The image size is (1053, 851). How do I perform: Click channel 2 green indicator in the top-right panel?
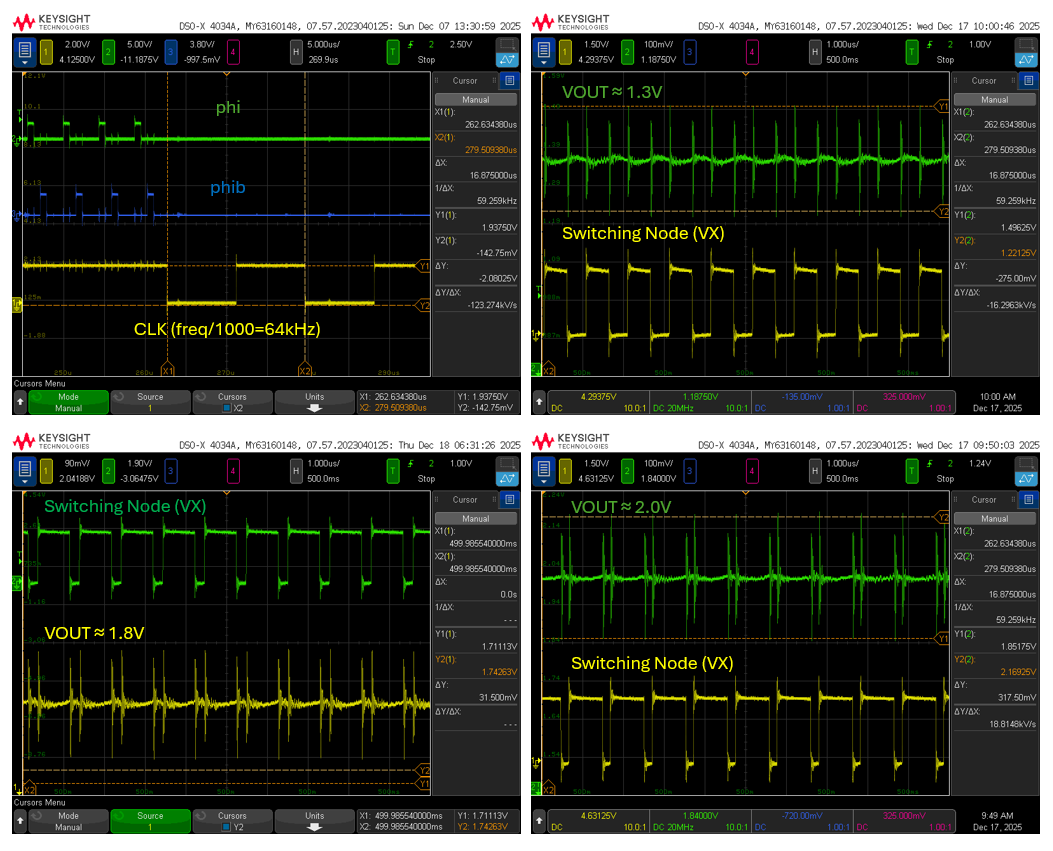(x=629, y=50)
